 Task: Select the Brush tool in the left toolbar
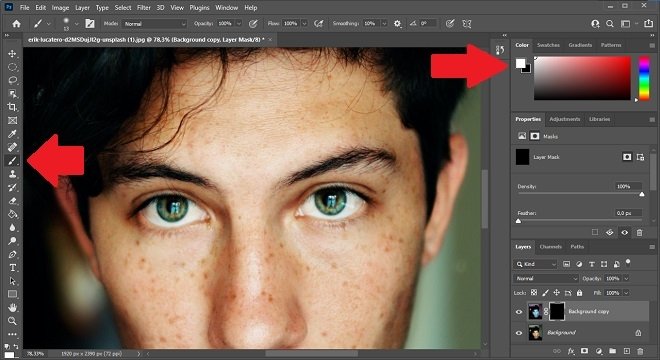tap(12, 160)
